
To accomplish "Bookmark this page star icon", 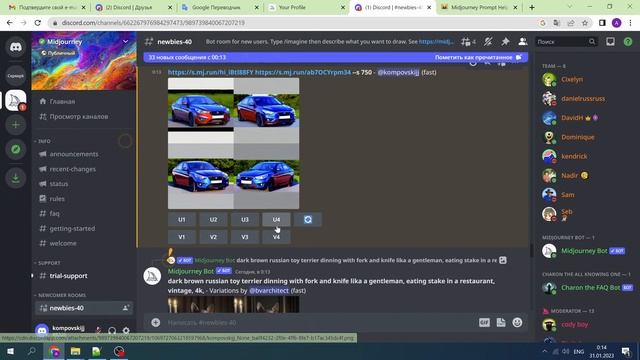I will click(585, 23).
